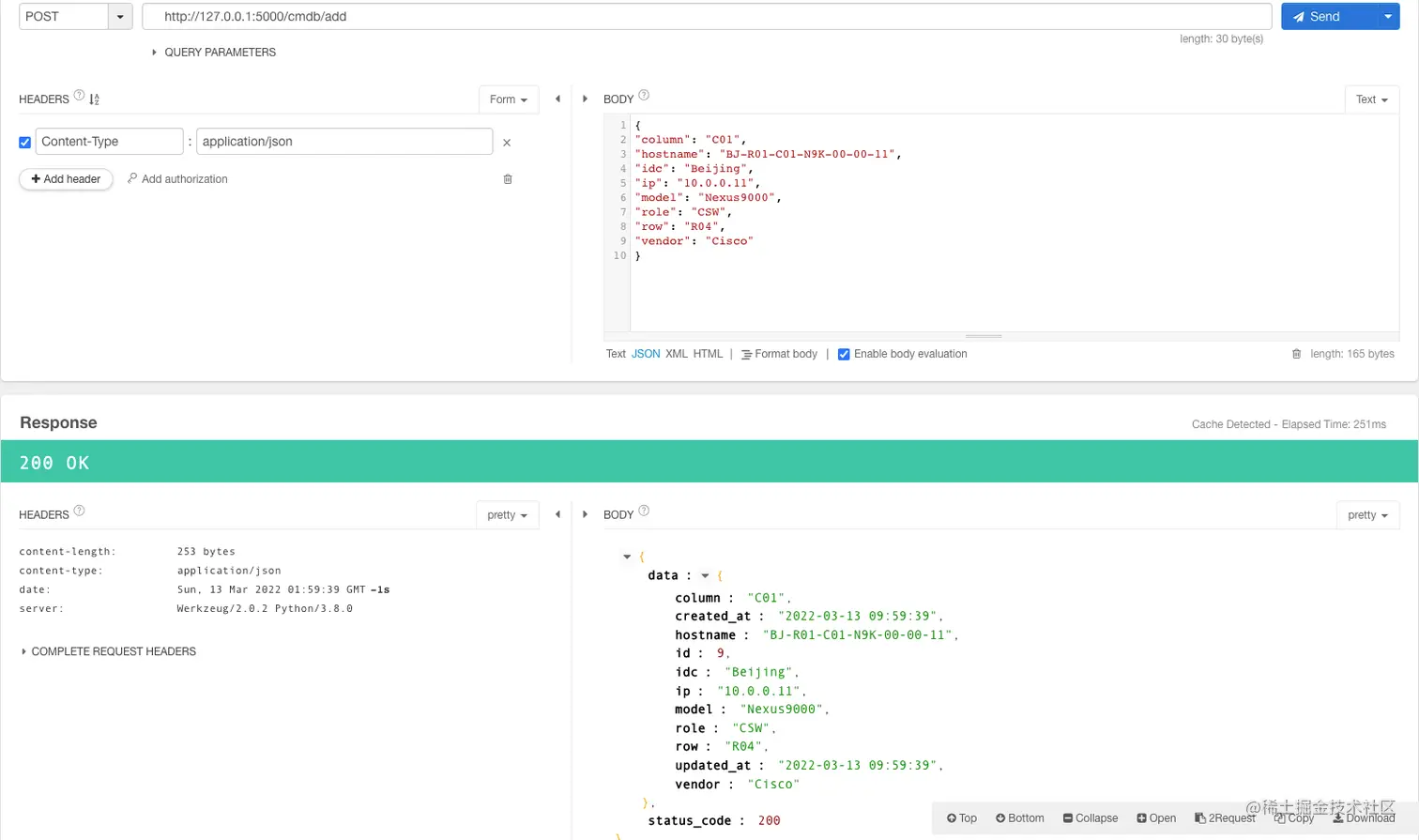Click the Bottom button in response toolbar
The height and width of the screenshot is (840, 1419).
point(1020,818)
